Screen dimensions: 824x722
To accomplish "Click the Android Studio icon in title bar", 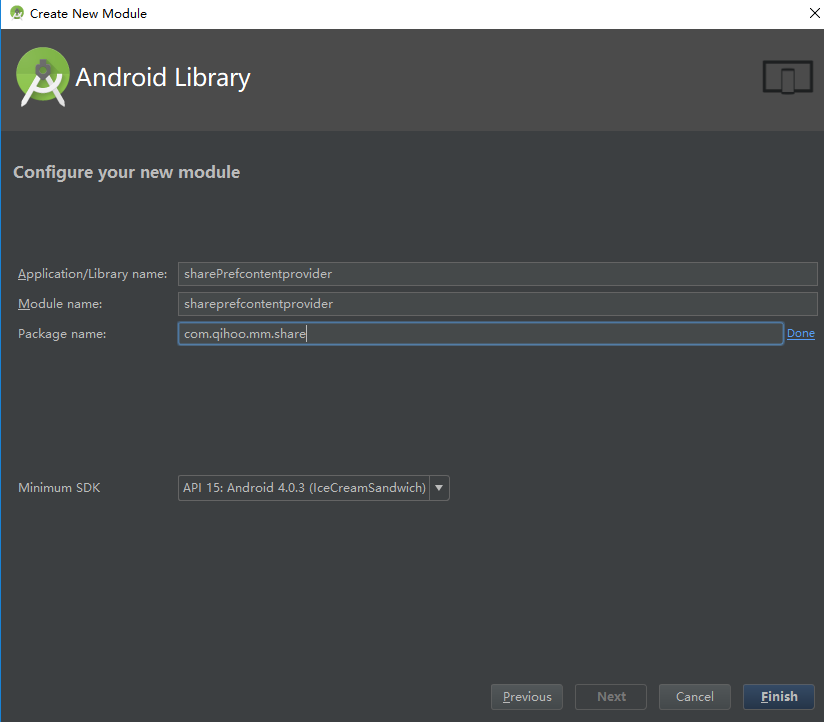I will 17,13.
